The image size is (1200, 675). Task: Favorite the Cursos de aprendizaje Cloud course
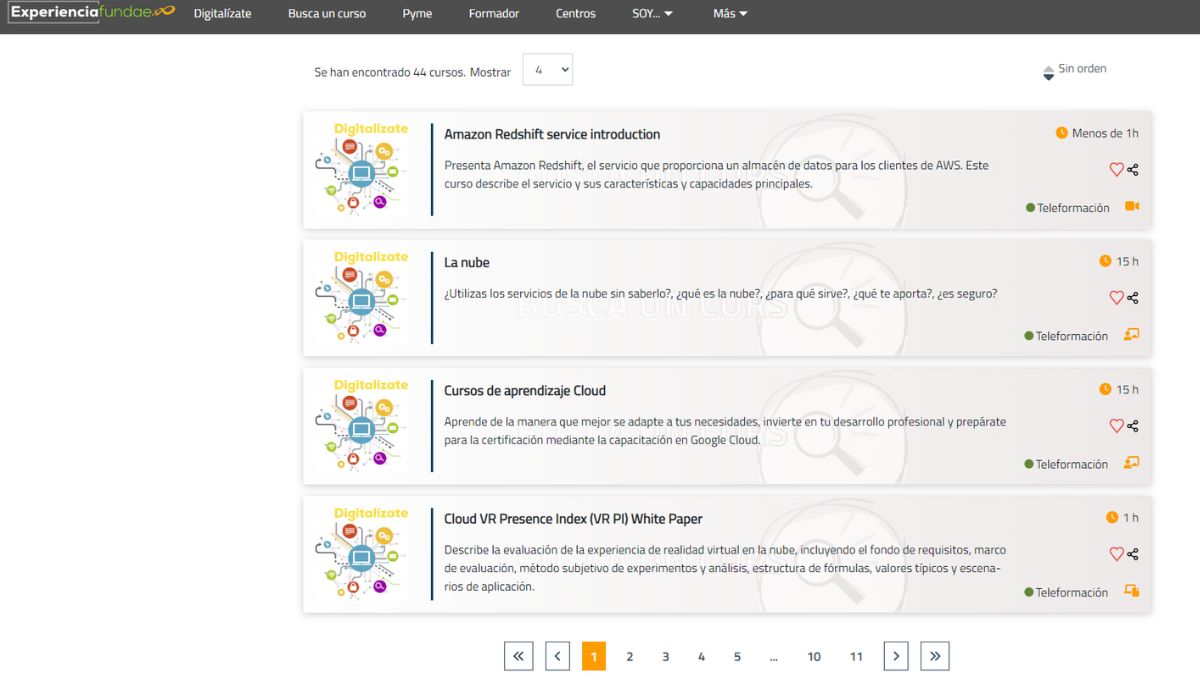pyautogui.click(x=1117, y=426)
